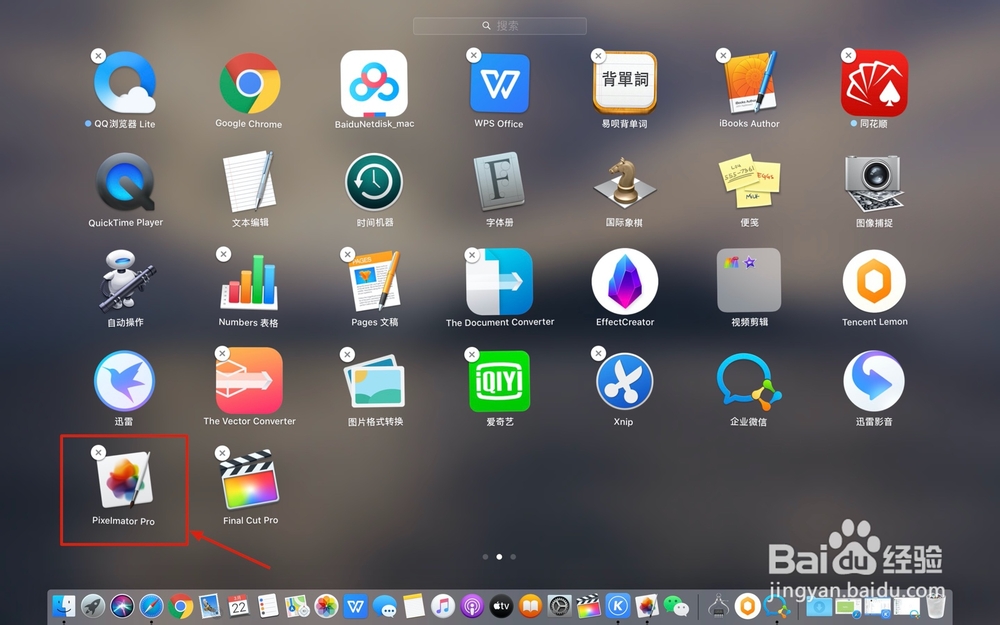Open Numbers 表格
The image size is (1000, 625).
248,287
